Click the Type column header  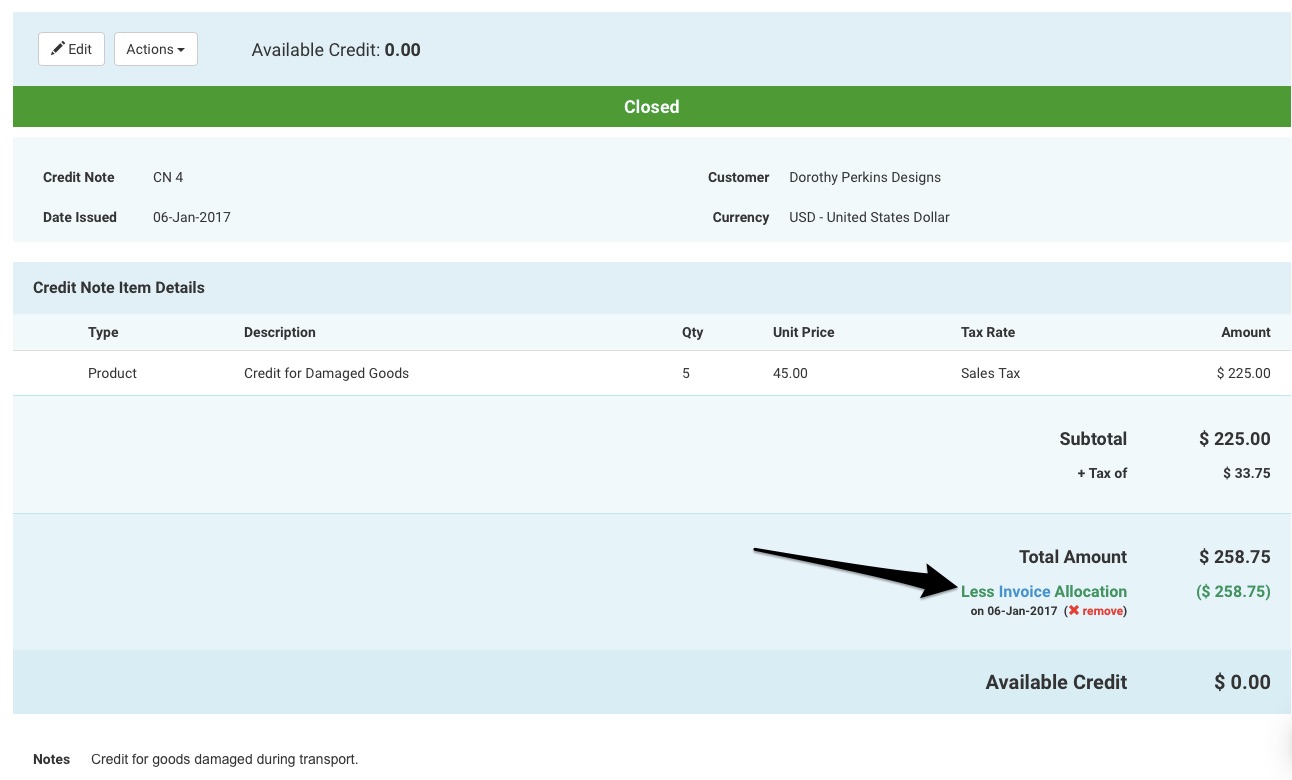103,332
